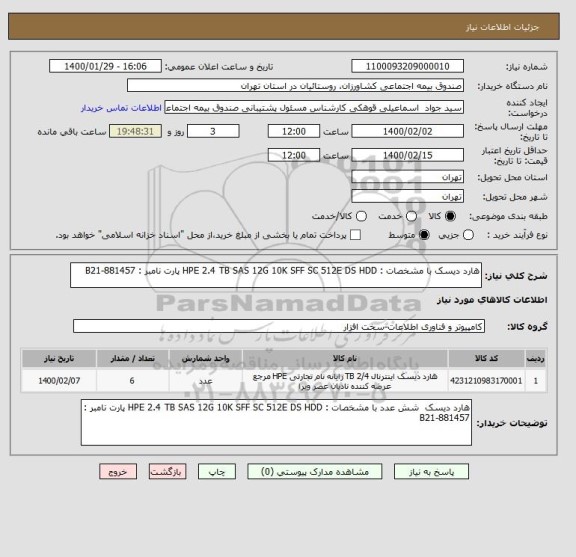Select the کالا/خدمت radio button
Screen dimensions: 576x557
click(x=361, y=216)
